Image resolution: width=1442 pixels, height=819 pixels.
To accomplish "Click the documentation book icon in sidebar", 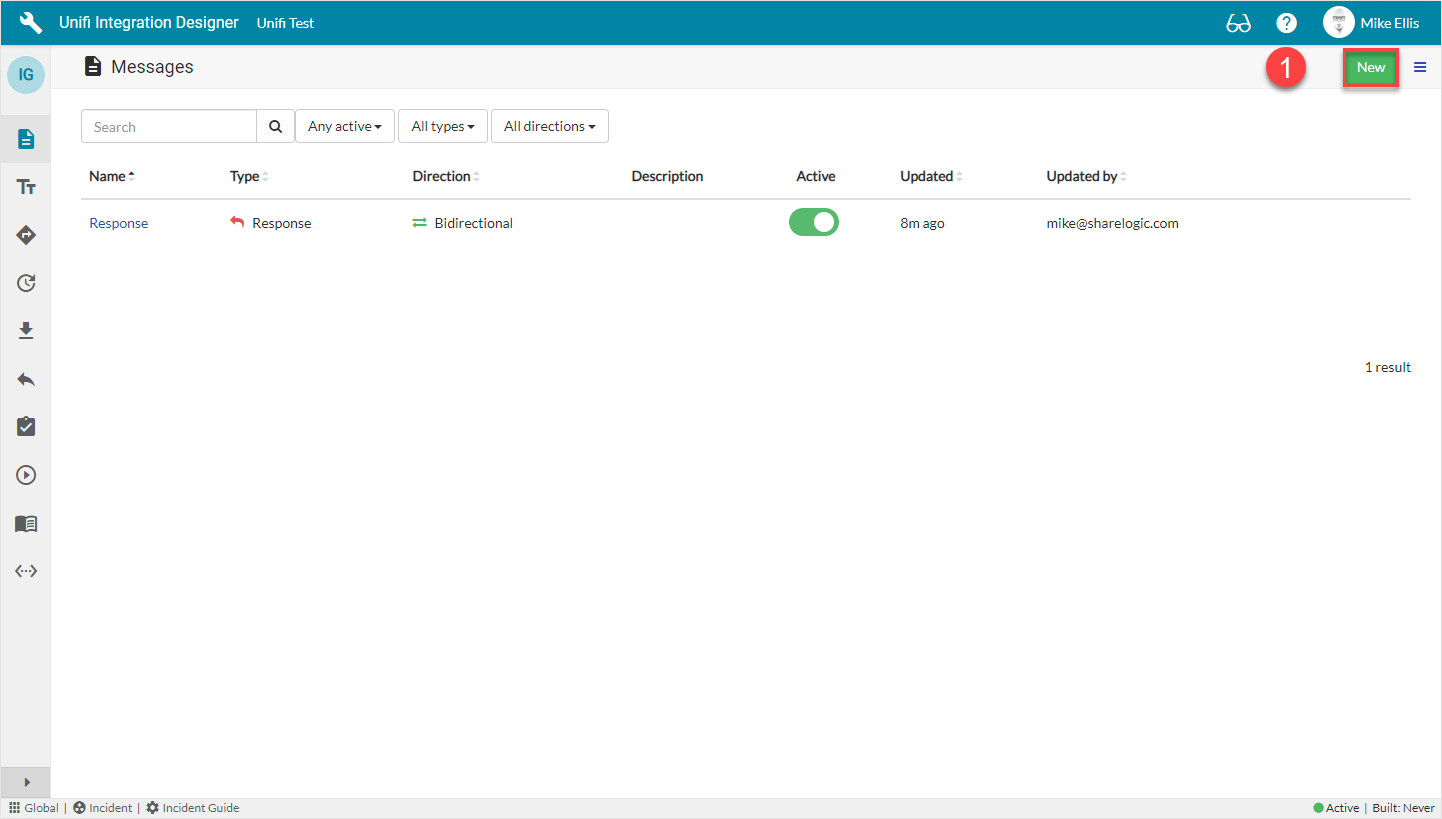I will pyautogui.click(x=25, y=523).
